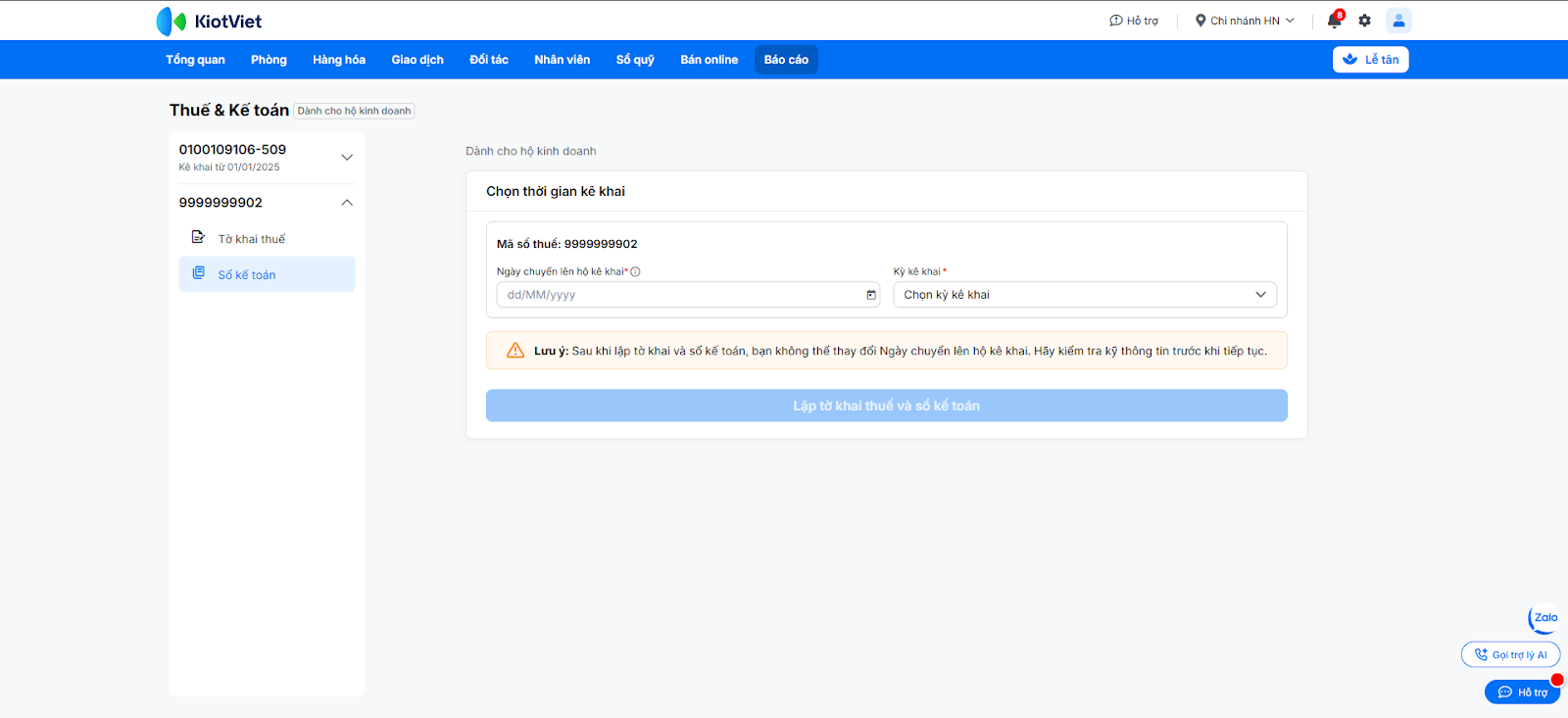Screen dimensions: 1568x718
Task: Click the Kỳ kê khai field label
Action: tap(917, 271)
